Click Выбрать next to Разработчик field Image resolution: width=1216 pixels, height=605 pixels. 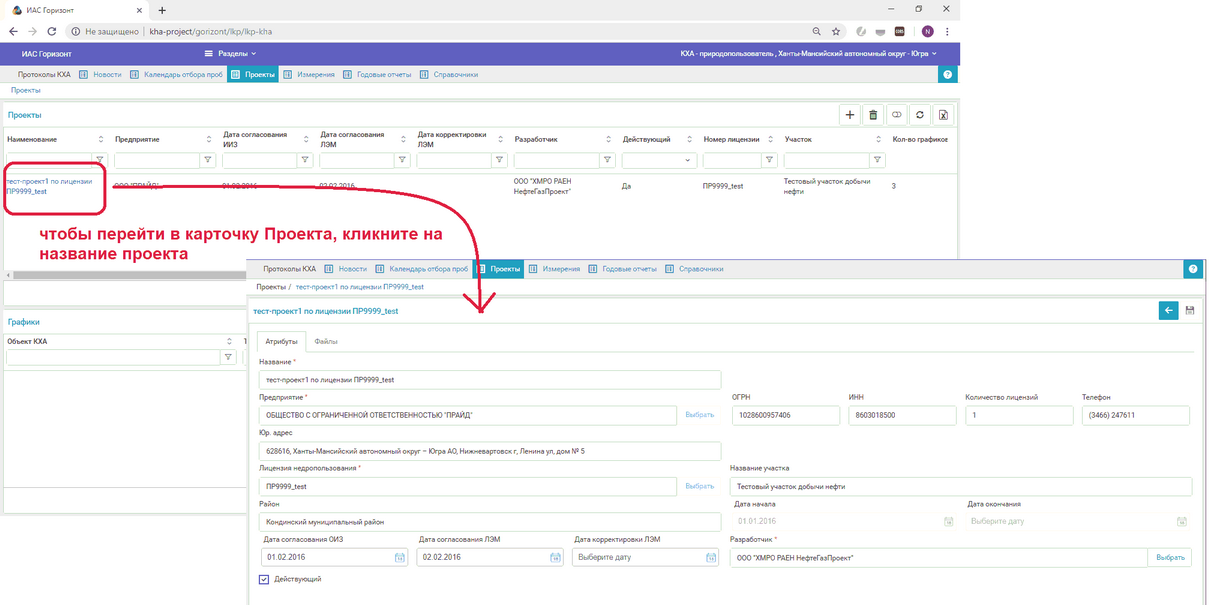[1170, 558]
